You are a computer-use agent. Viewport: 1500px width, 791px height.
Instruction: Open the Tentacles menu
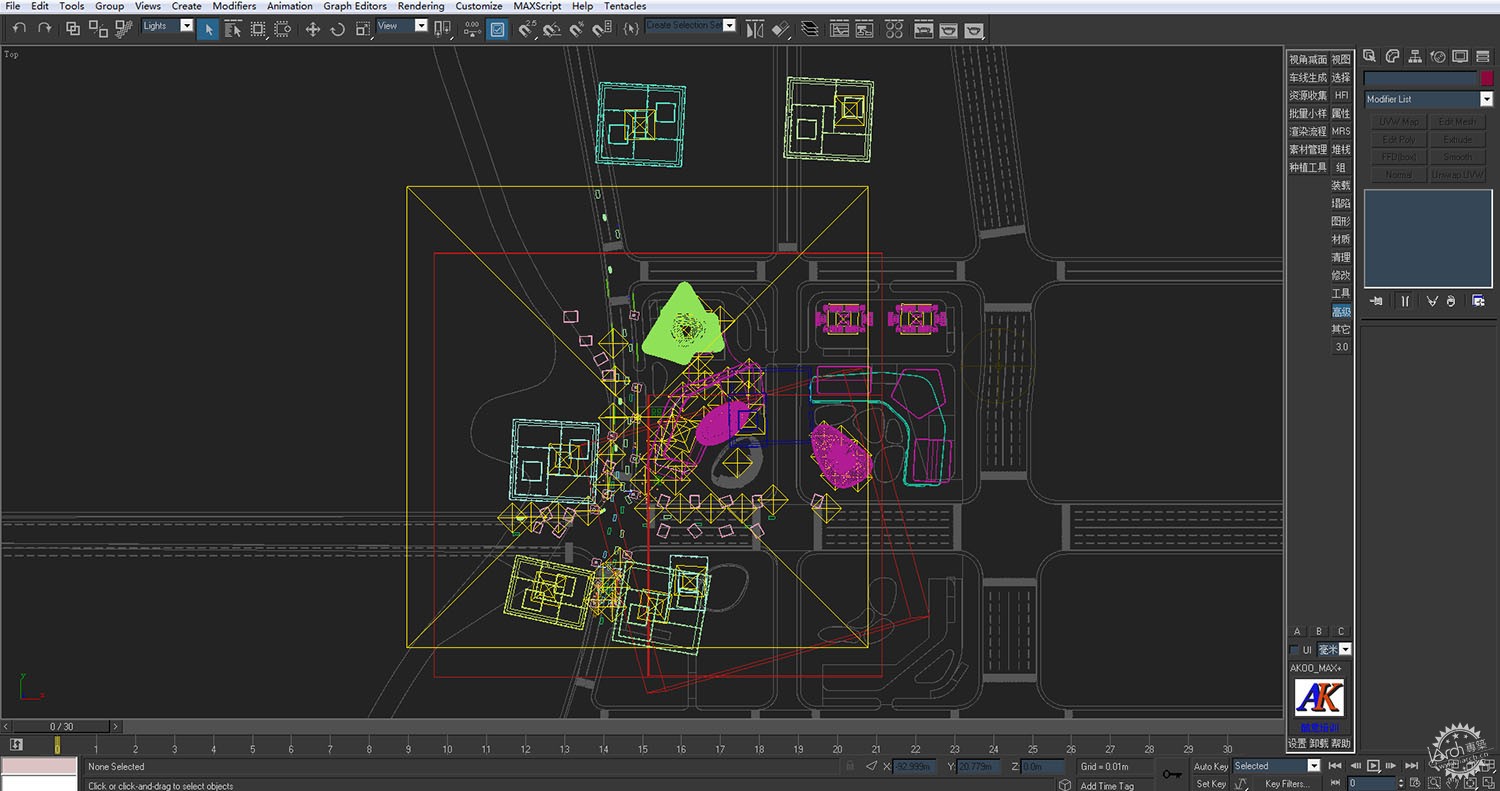click(625, 6)
